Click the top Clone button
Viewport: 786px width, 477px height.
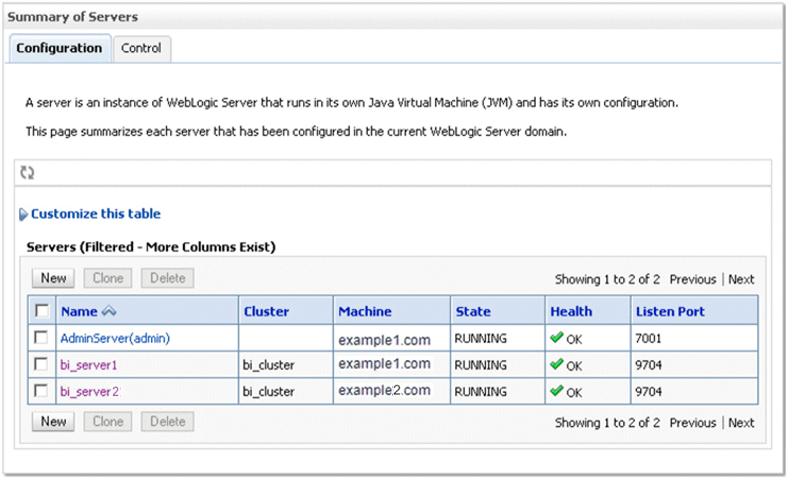point(108,278)
